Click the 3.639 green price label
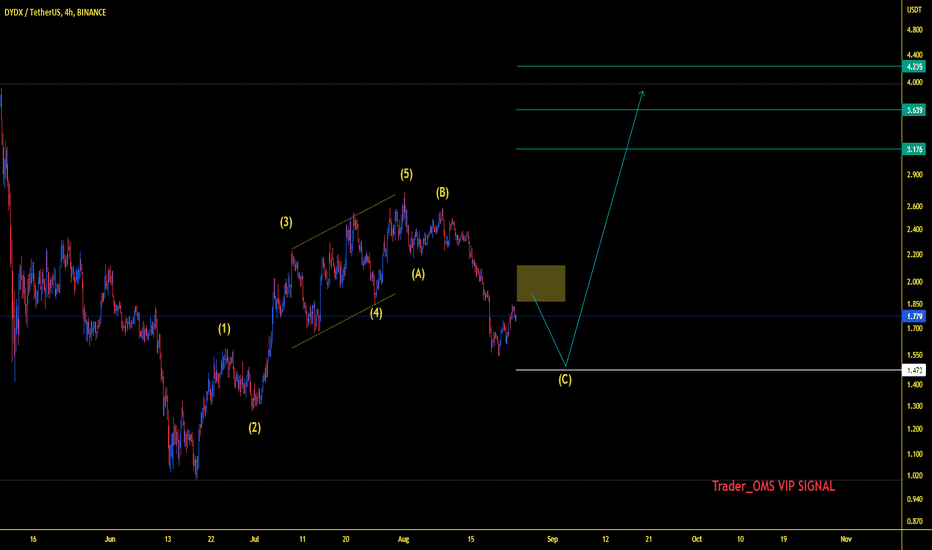This screenshot has width=932, height=550. point(914,110)
